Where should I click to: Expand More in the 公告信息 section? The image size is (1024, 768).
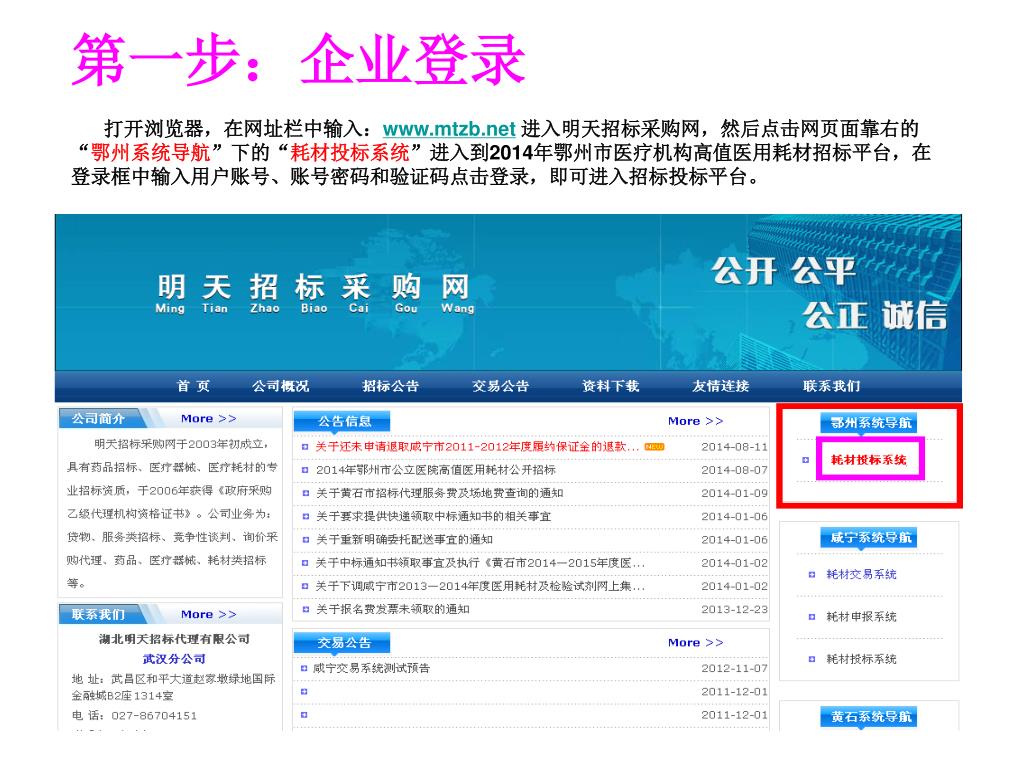(x=695, y=421)
